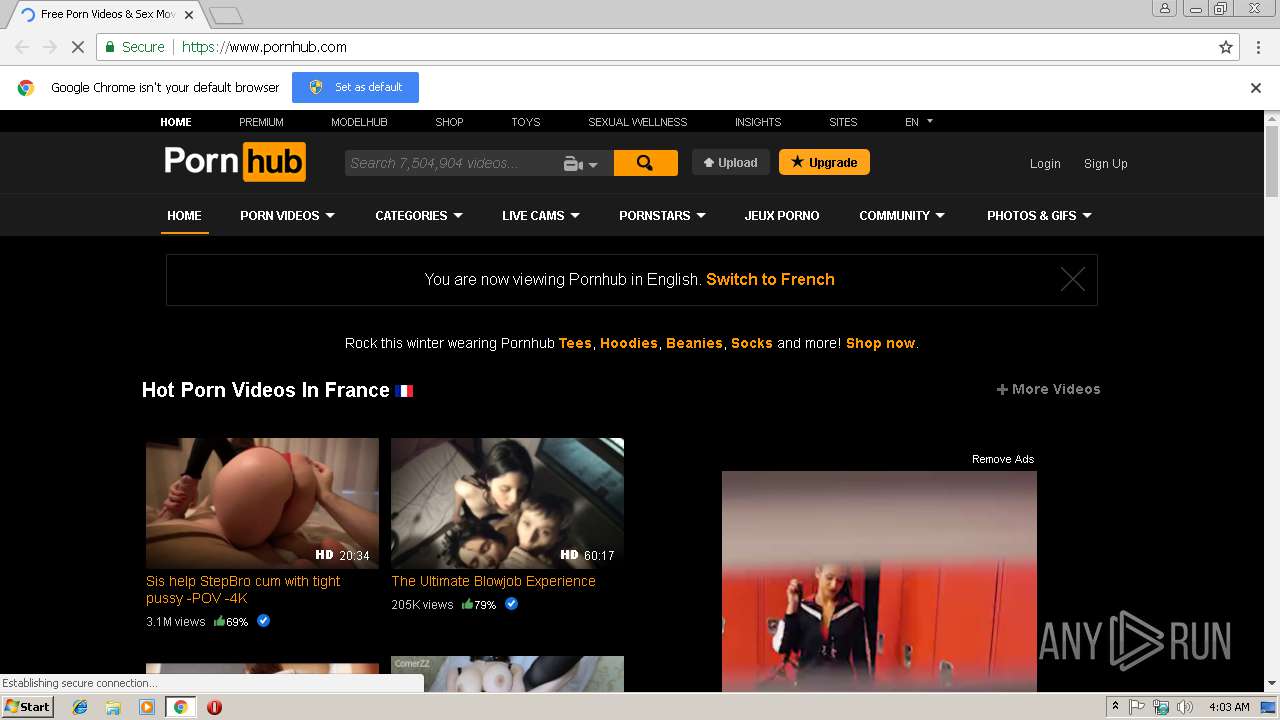The image size is (1280, 720).
Task: Open the Windows Start menu
Action: point(27,707)
